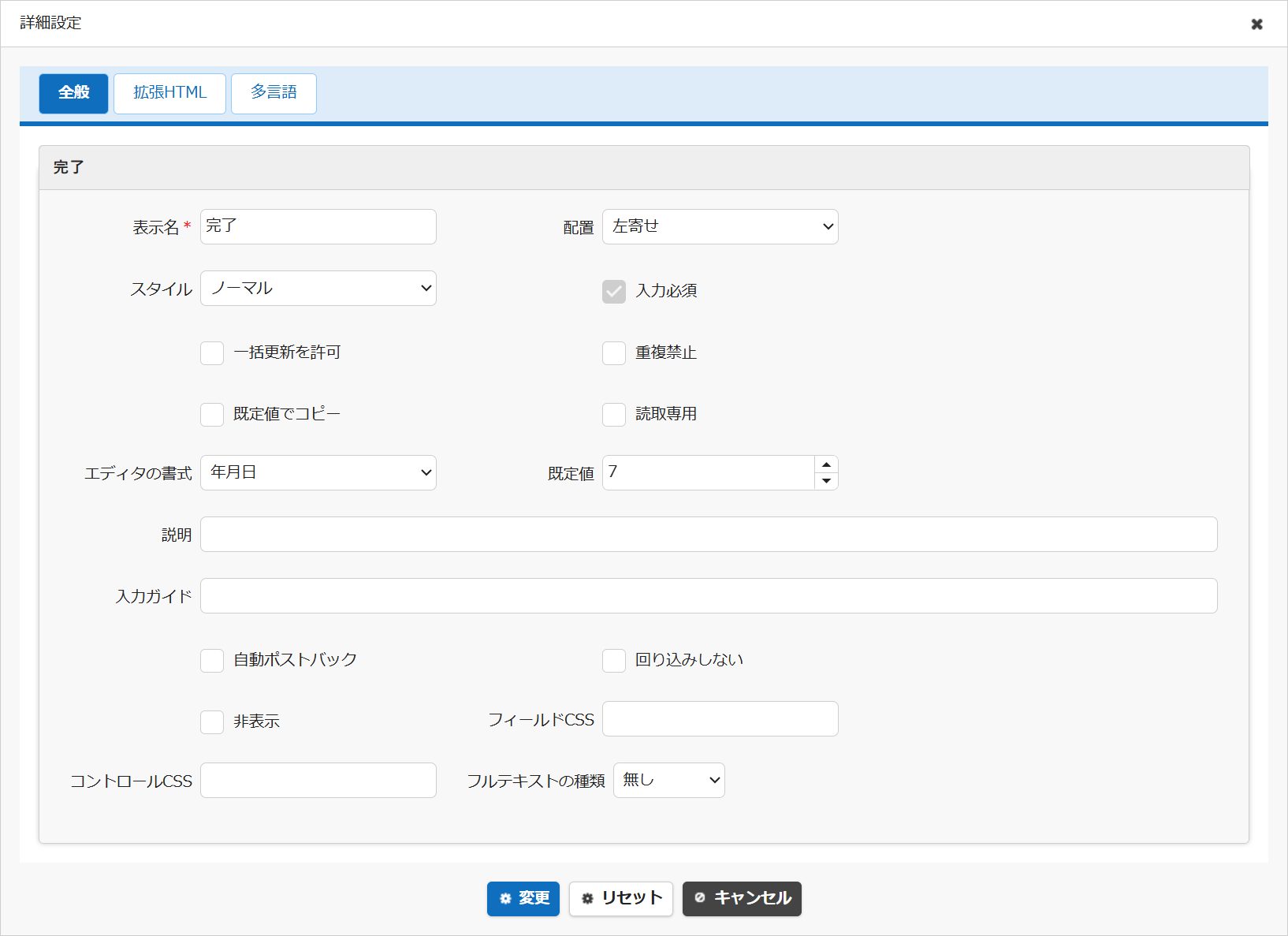Open the 多言語 tab
1288x936 pixels.
pos(274,93)
